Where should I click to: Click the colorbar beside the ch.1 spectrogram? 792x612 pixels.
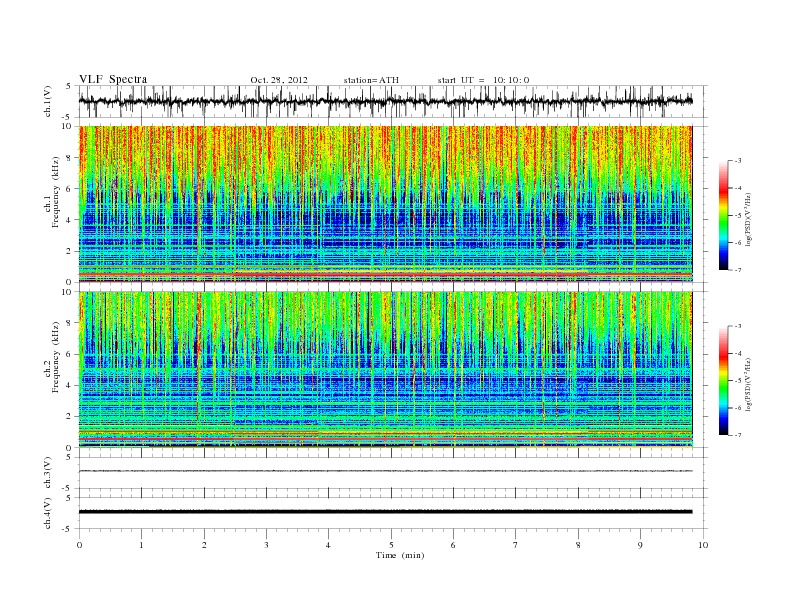723,215
